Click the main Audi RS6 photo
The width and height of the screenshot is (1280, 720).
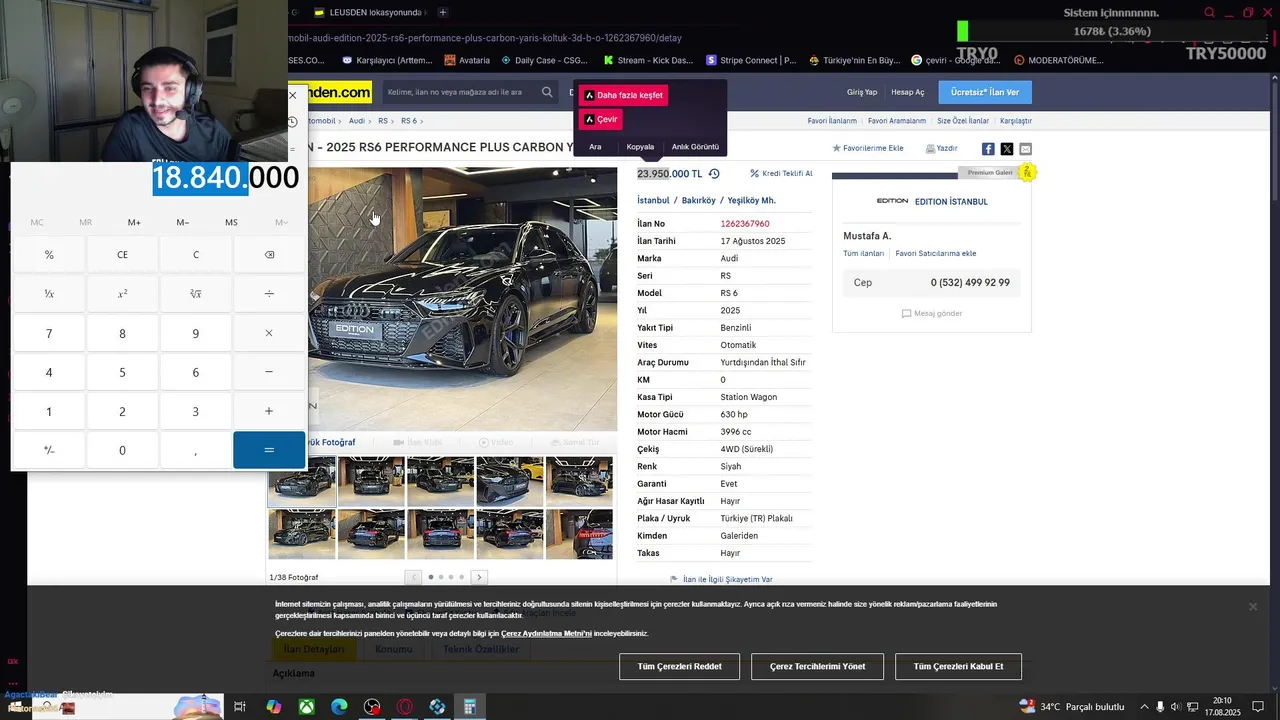462,300
